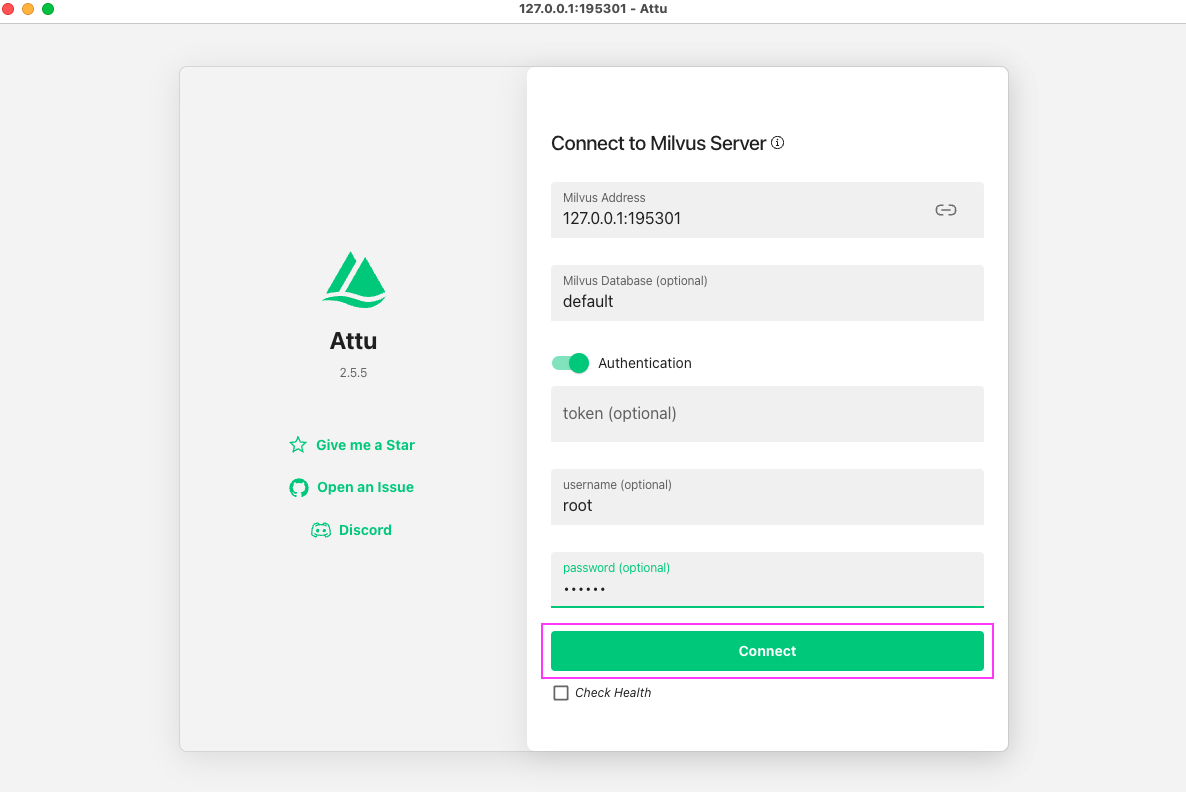Focus the Milvus Address input field
Screen dimensions: 1186x792
(x=767, y=210)
